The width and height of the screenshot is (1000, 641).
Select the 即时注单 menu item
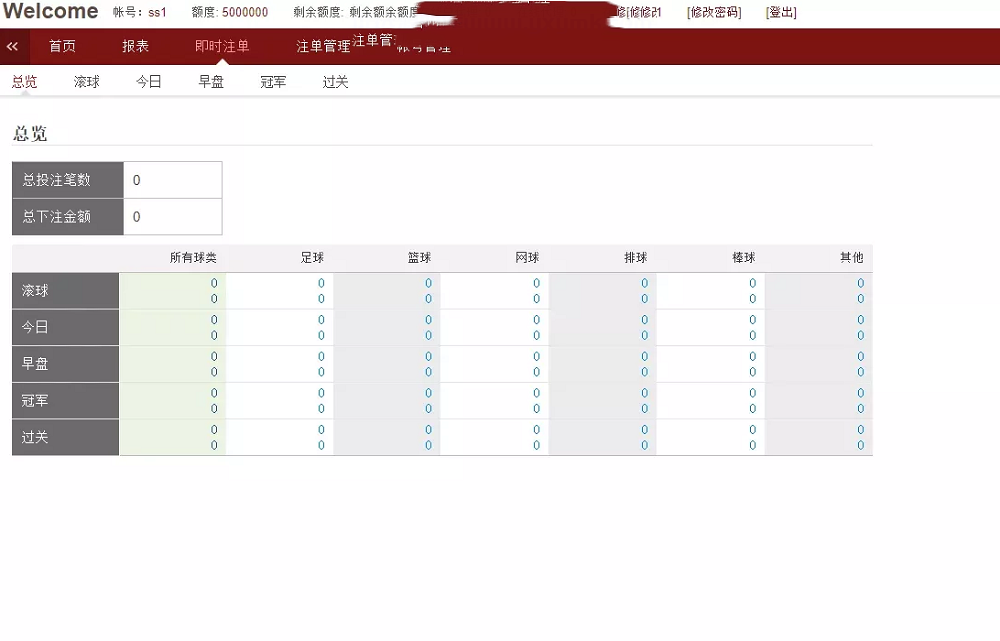click(222, 46)
